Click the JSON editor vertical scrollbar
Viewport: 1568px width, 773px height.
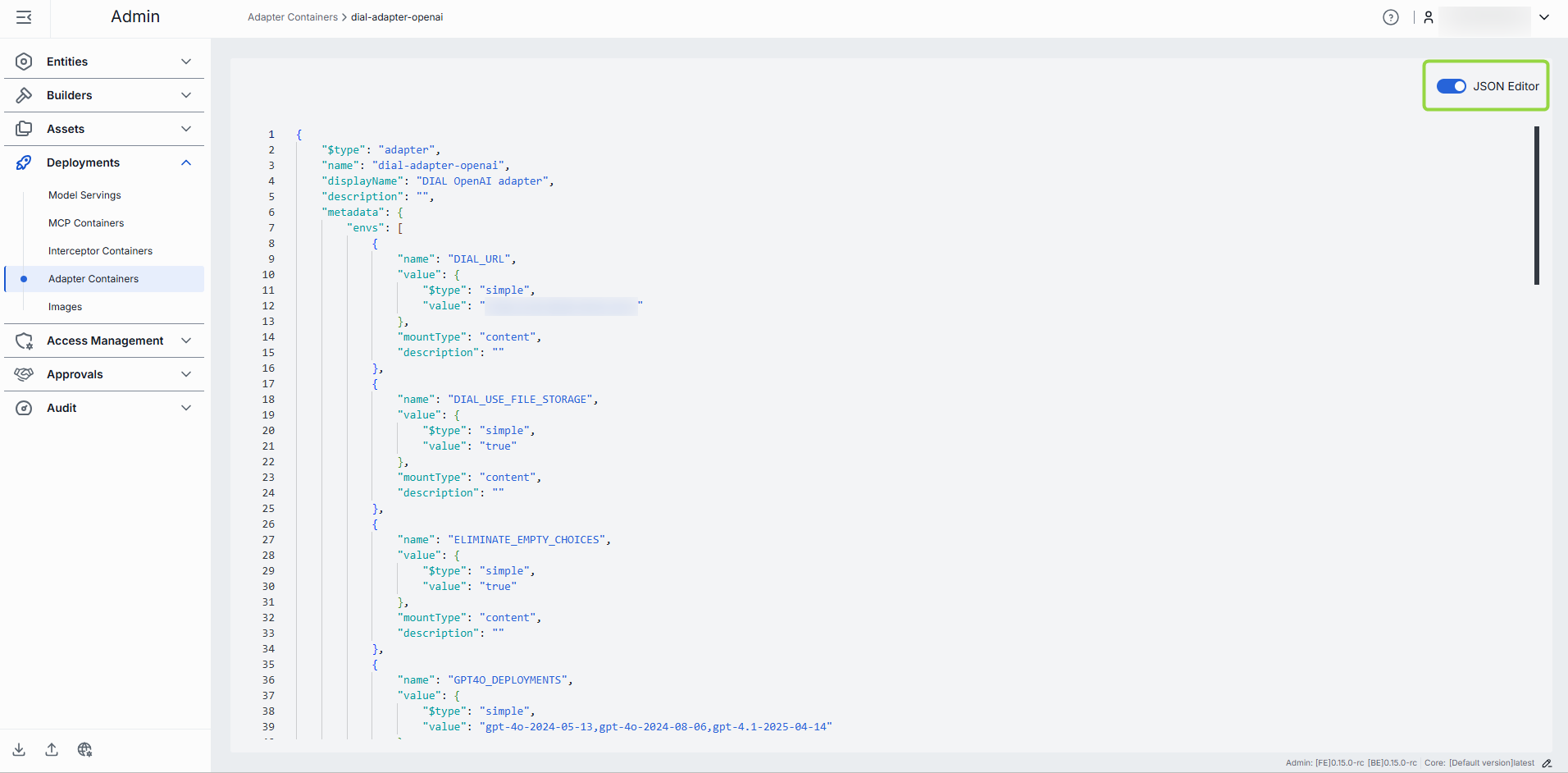[1536, 205]
